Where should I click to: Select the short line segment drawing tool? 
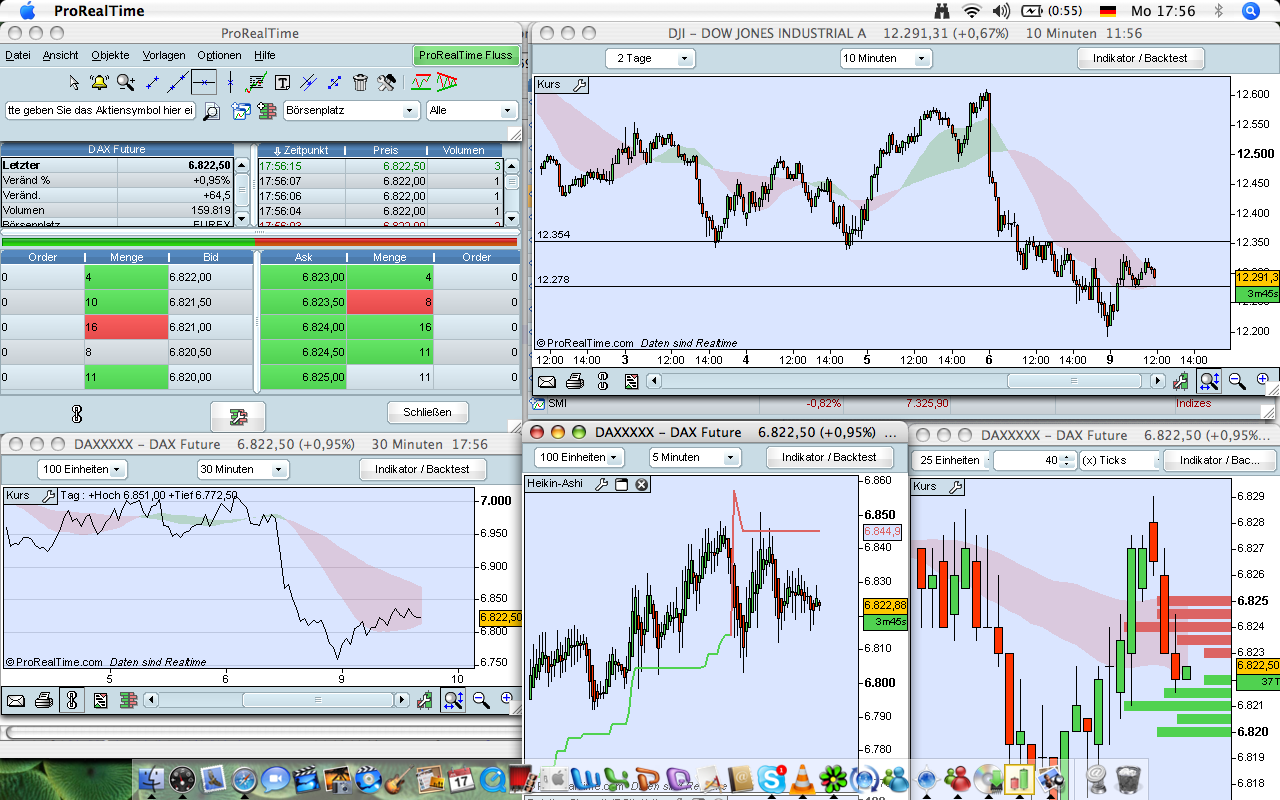152,82
